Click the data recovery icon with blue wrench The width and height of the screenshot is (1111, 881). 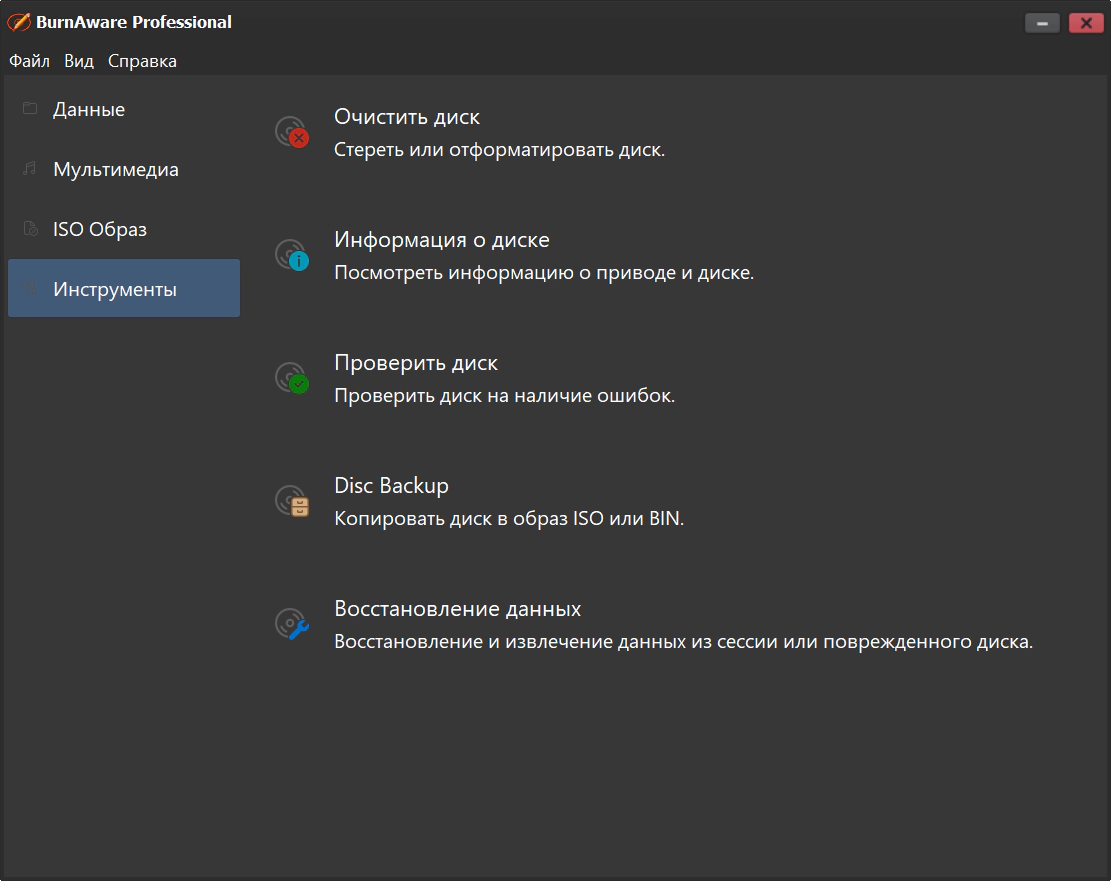[292, 624]
